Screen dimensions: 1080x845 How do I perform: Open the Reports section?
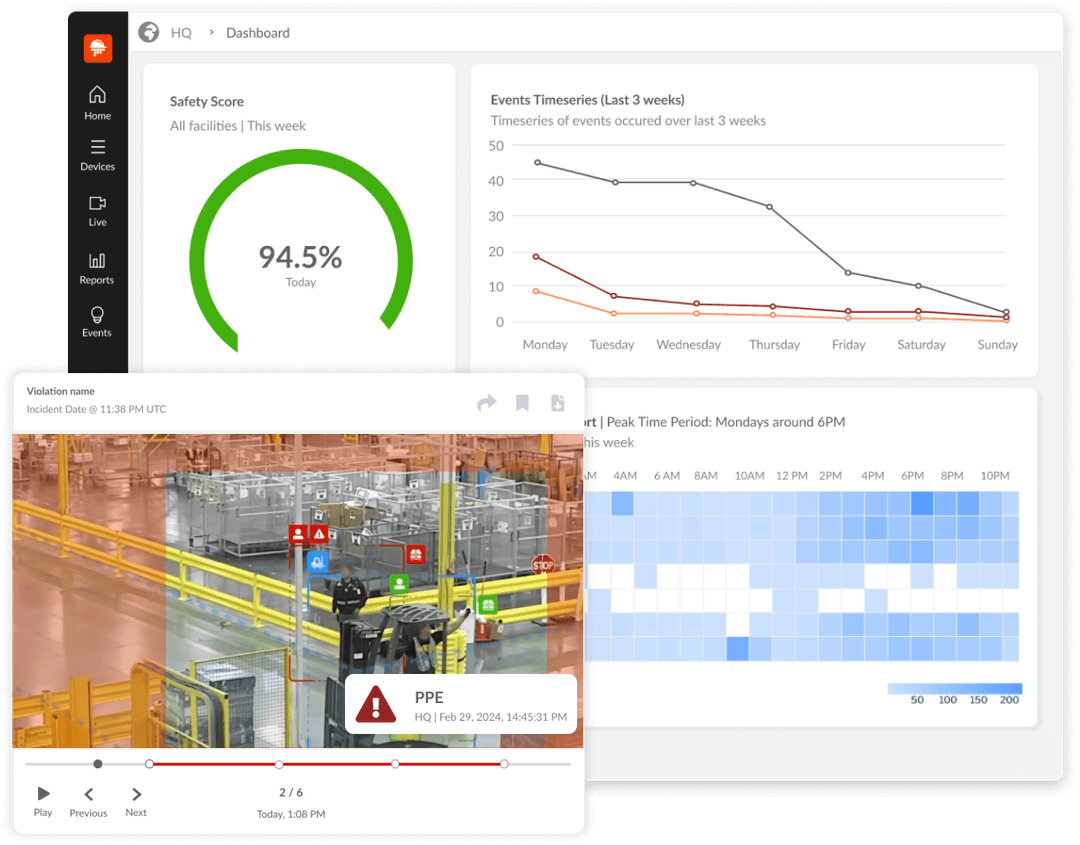(97, 268)
